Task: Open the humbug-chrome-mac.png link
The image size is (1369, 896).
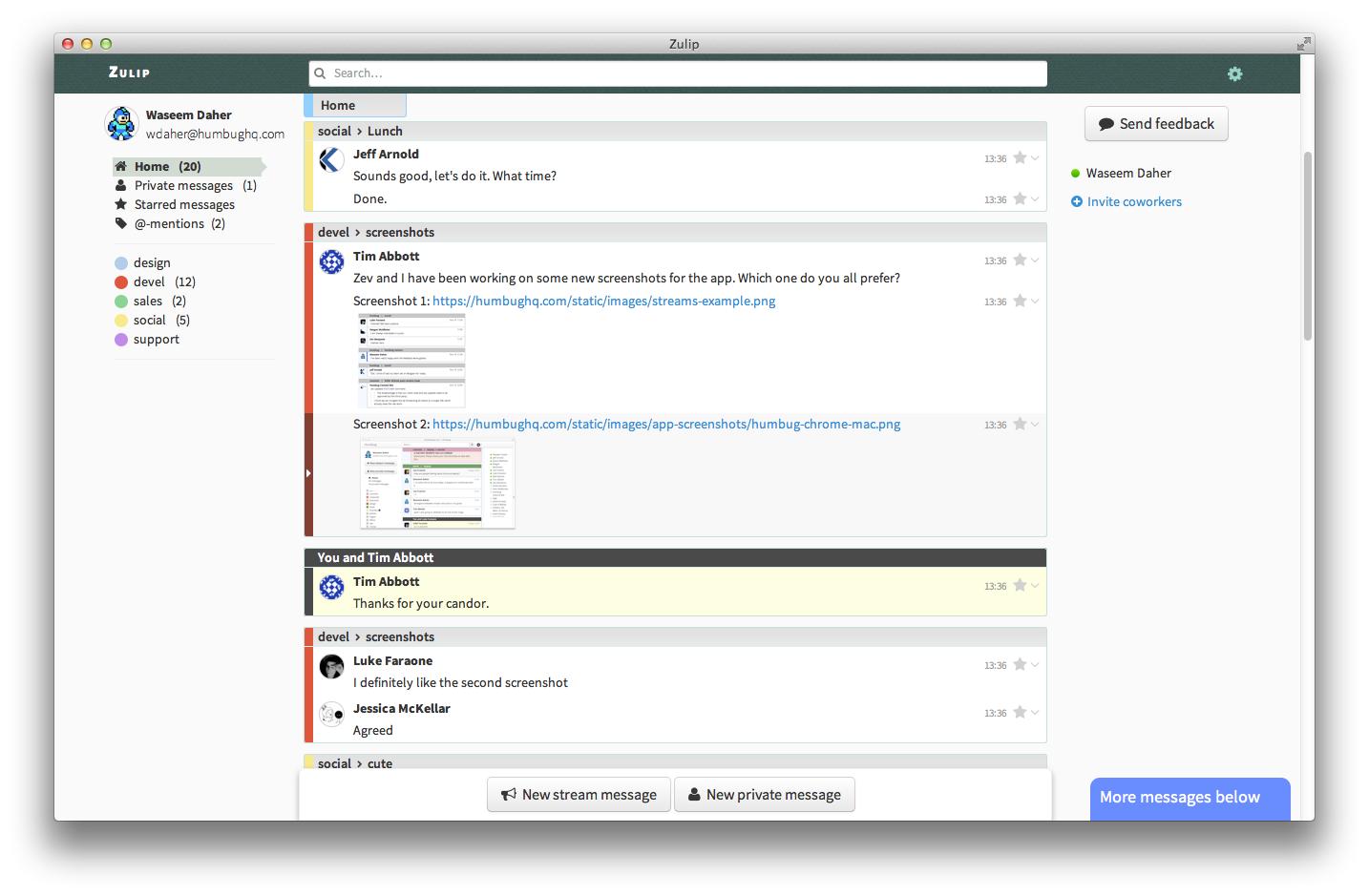Action: point(666,424)
